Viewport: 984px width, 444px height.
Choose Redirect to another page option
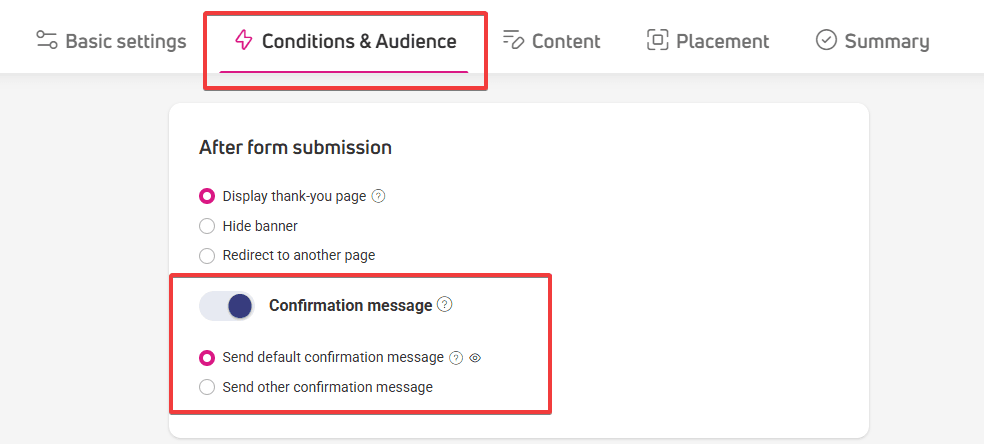click(x=206, y=256)
